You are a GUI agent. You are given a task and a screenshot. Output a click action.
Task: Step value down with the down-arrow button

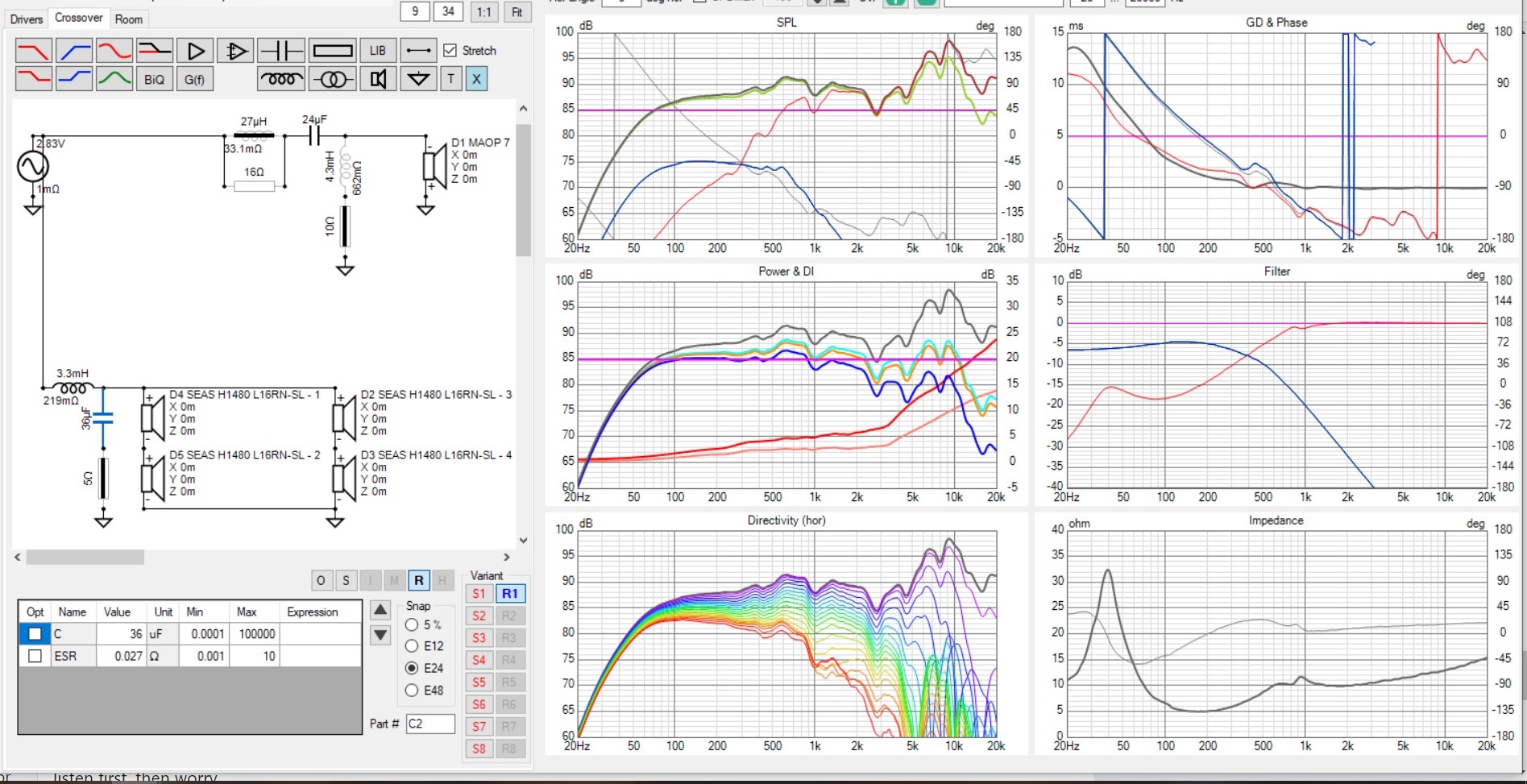(x=380, y=635)
